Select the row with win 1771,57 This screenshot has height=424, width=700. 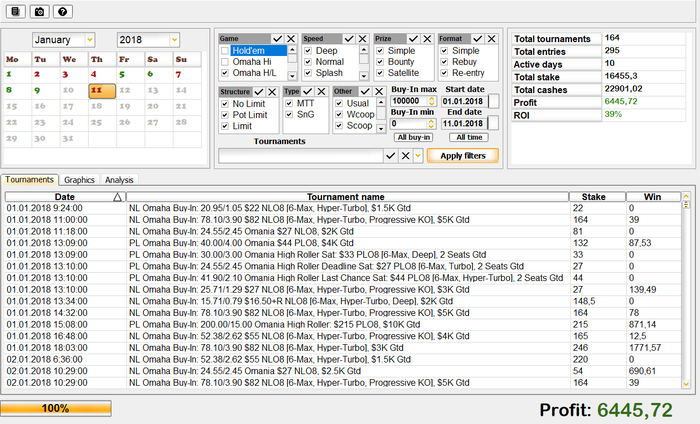point(343,348)
